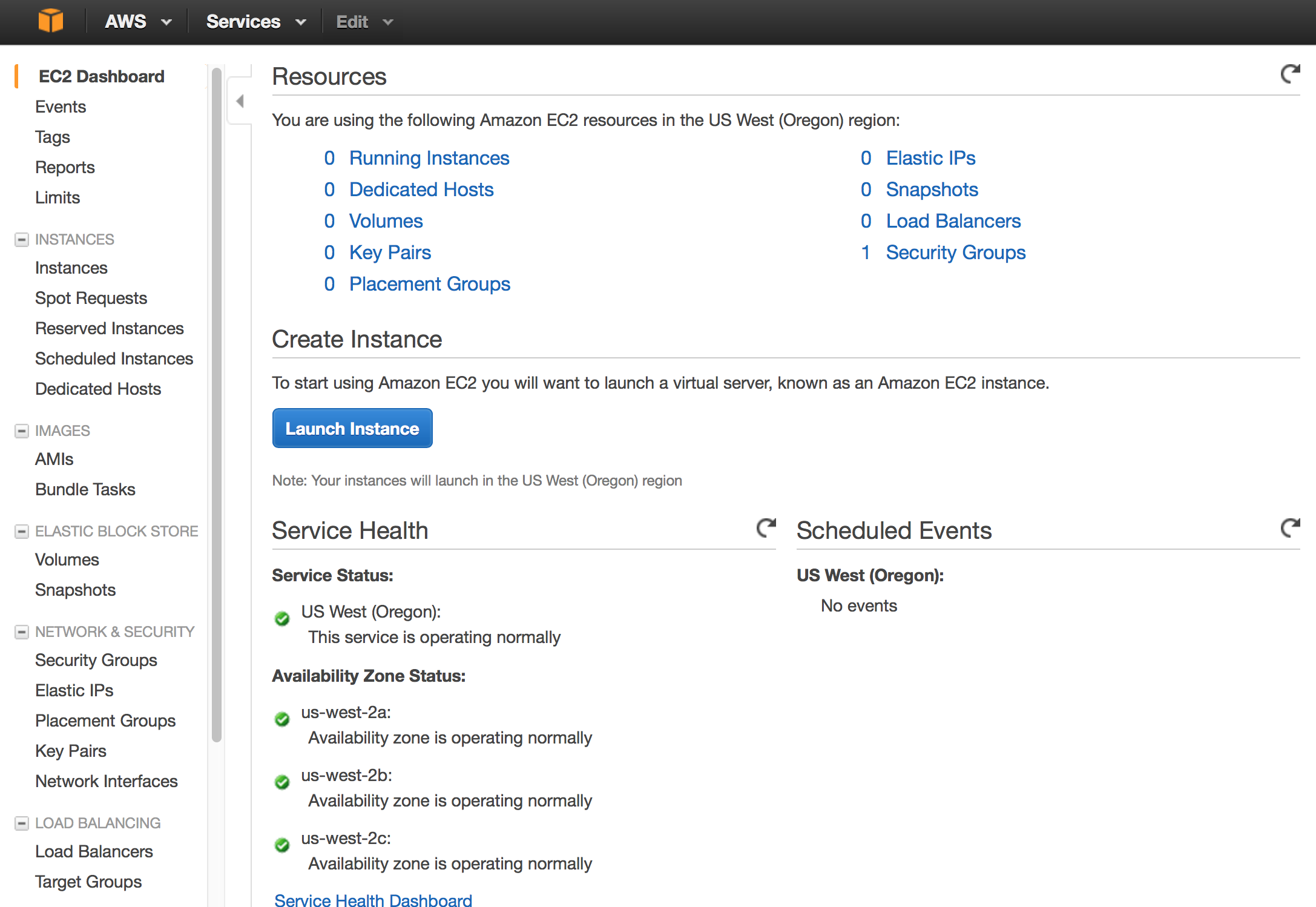The image size is (1316, 907).
Task: Open Spot Requests in sidebar
Action: pyautogui.click(x=91, y=298)
